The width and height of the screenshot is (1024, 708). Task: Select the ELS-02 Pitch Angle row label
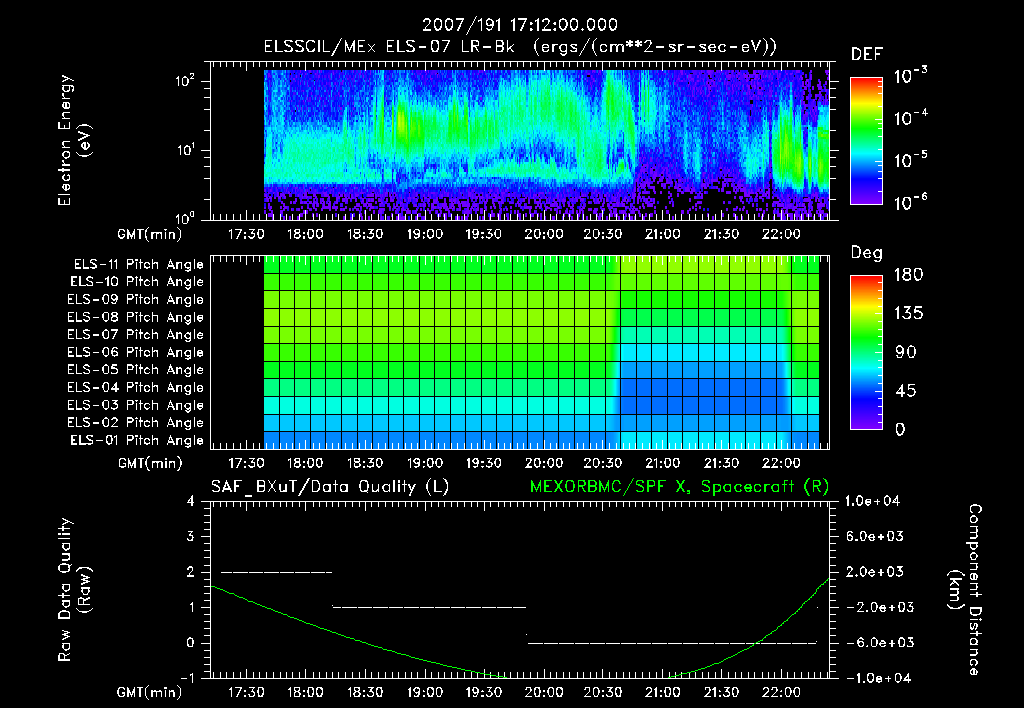pos(136,423)
